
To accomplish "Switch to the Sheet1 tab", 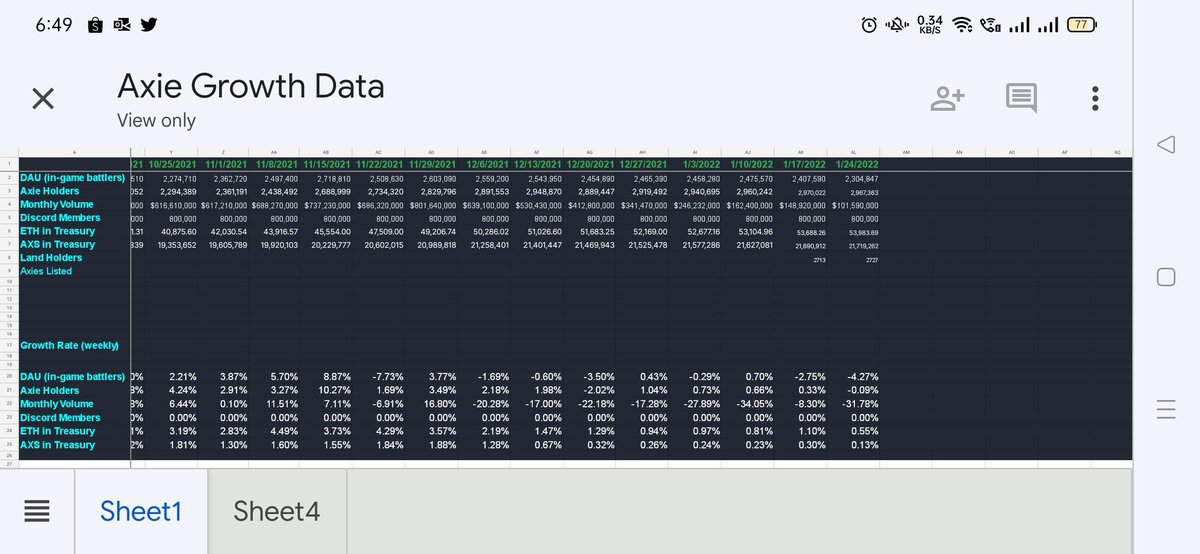I will click(141, 511).
